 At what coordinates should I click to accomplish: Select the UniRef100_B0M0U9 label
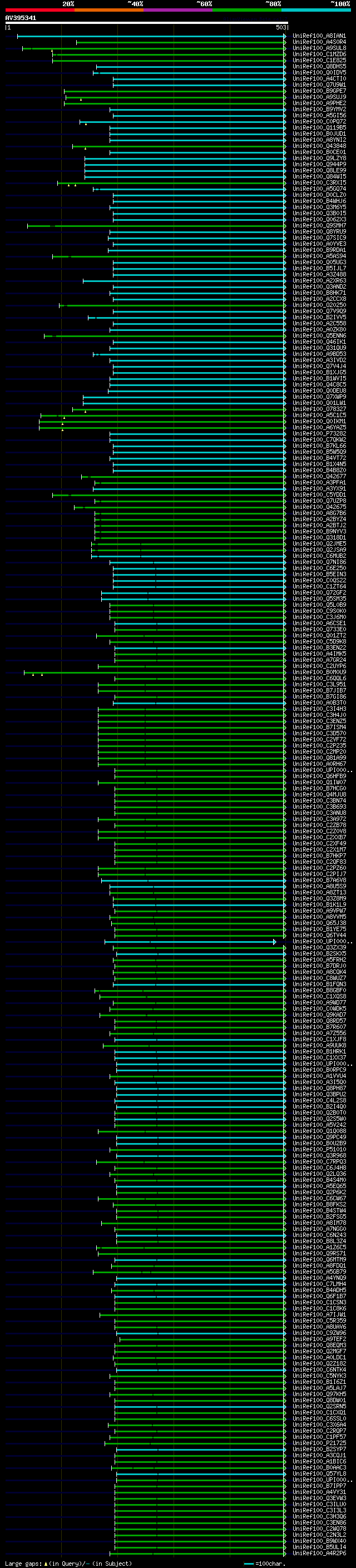pyautogui.click(x=319, y=672)
